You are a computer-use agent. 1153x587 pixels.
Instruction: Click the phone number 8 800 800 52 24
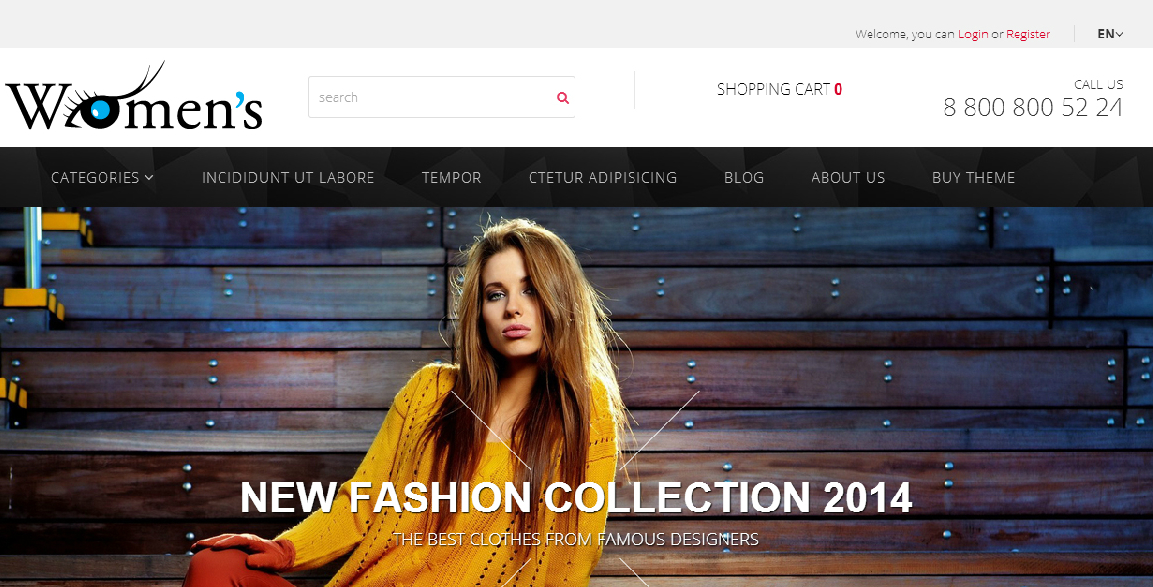(x=1033, y=107)
